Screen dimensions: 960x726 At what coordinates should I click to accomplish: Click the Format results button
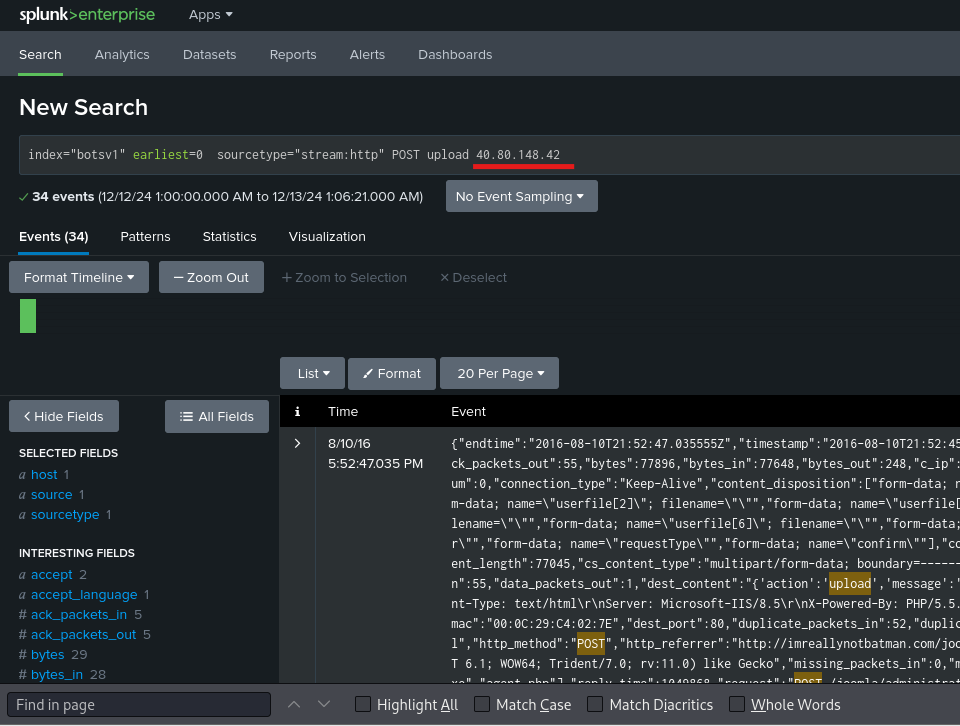point(392,373)
